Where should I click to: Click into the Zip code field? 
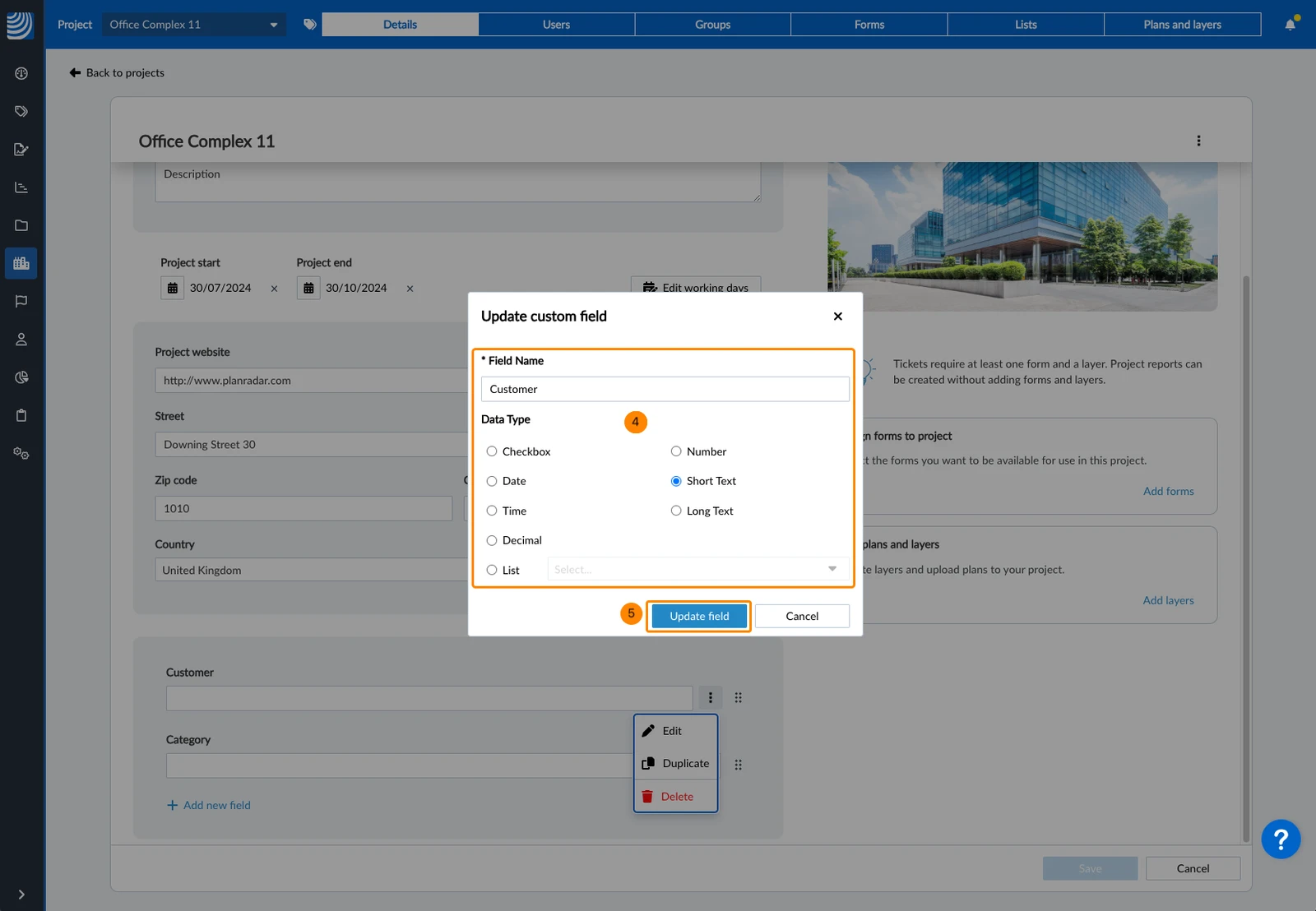tap(304, 509)
